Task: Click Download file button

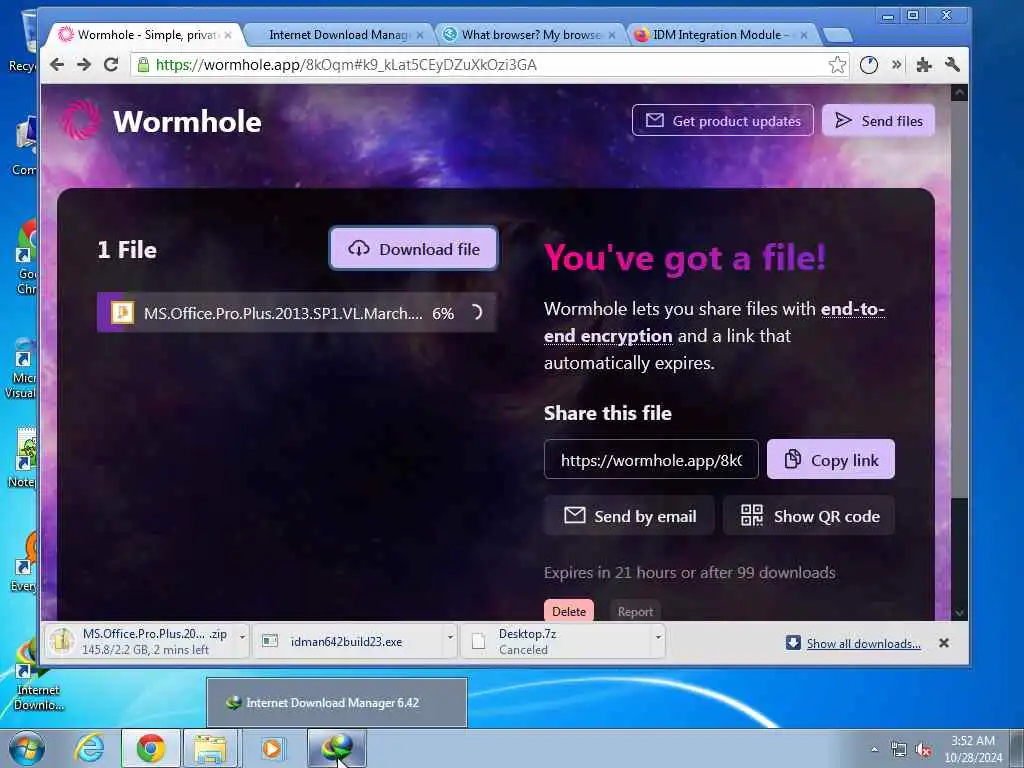Action: click(x=413, y=248)
